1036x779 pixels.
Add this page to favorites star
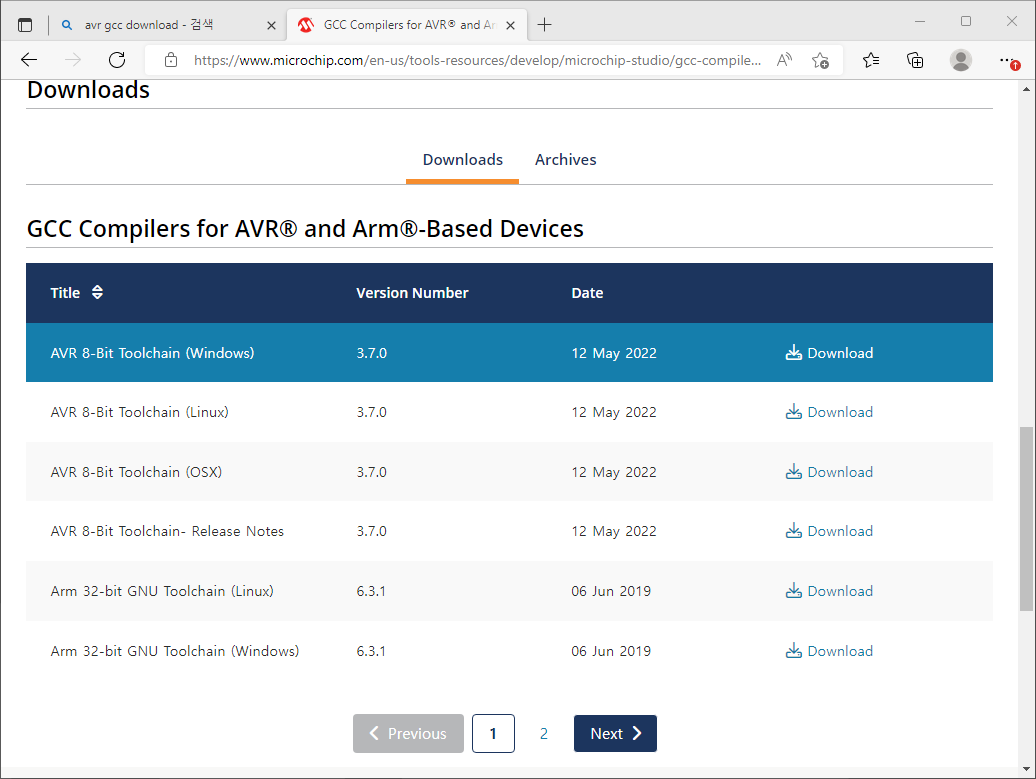[x=821, y=60]
